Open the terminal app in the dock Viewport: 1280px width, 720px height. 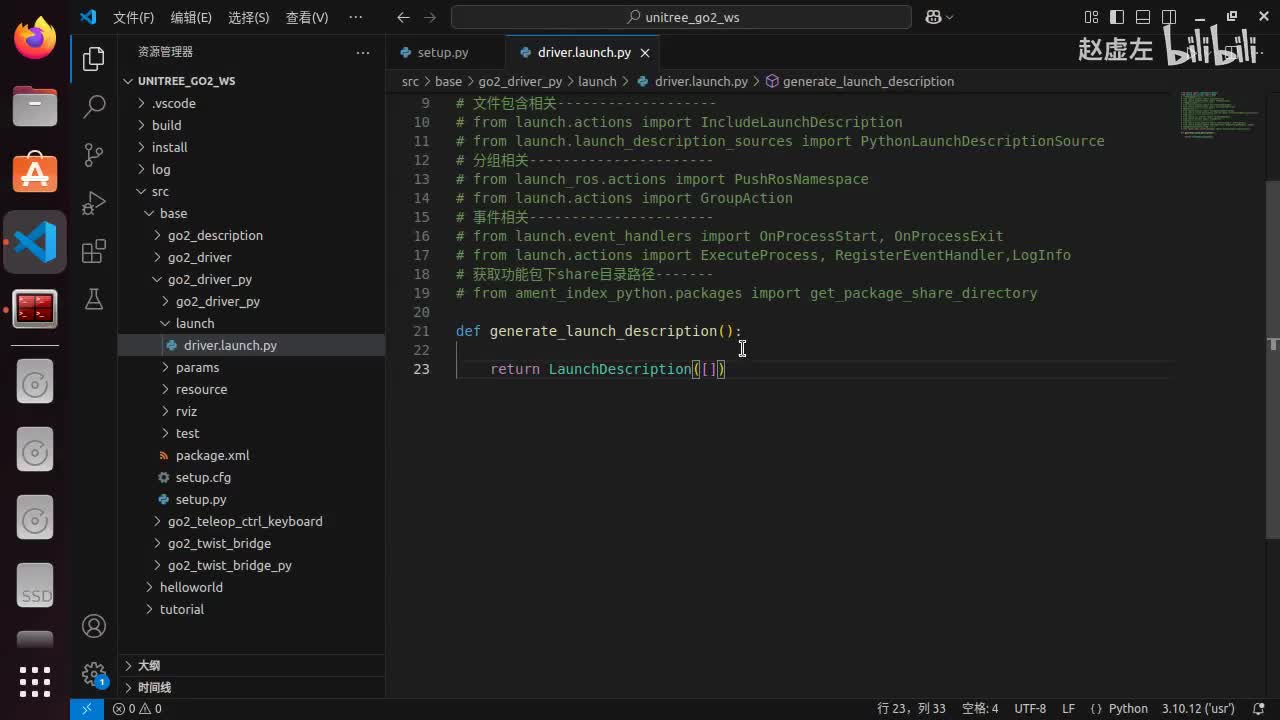[x=35, y=309]
